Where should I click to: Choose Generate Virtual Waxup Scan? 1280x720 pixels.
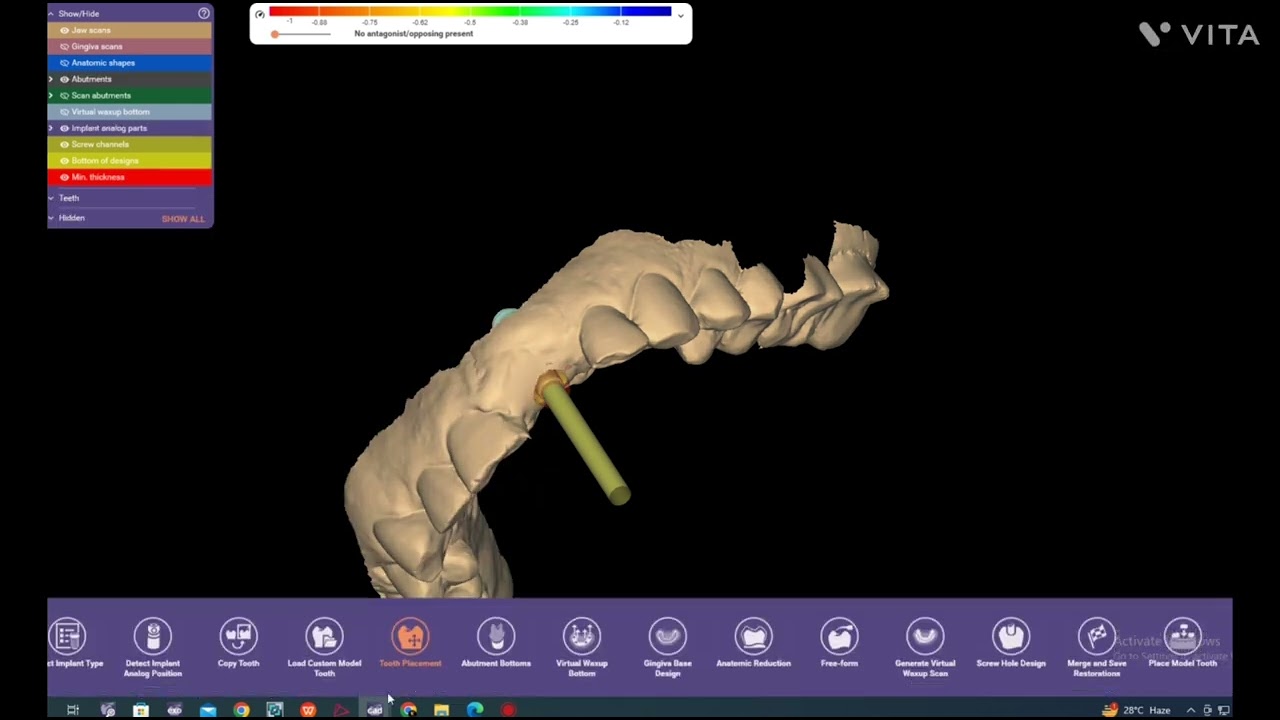click(925, 647)
